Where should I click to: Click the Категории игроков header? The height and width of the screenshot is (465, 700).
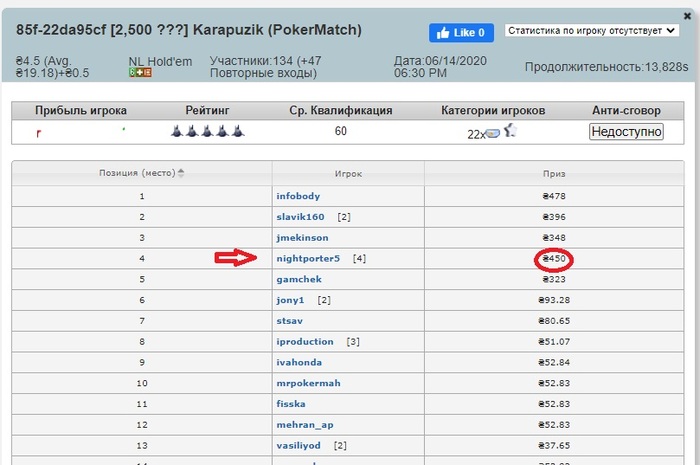[x=493, y=110]
